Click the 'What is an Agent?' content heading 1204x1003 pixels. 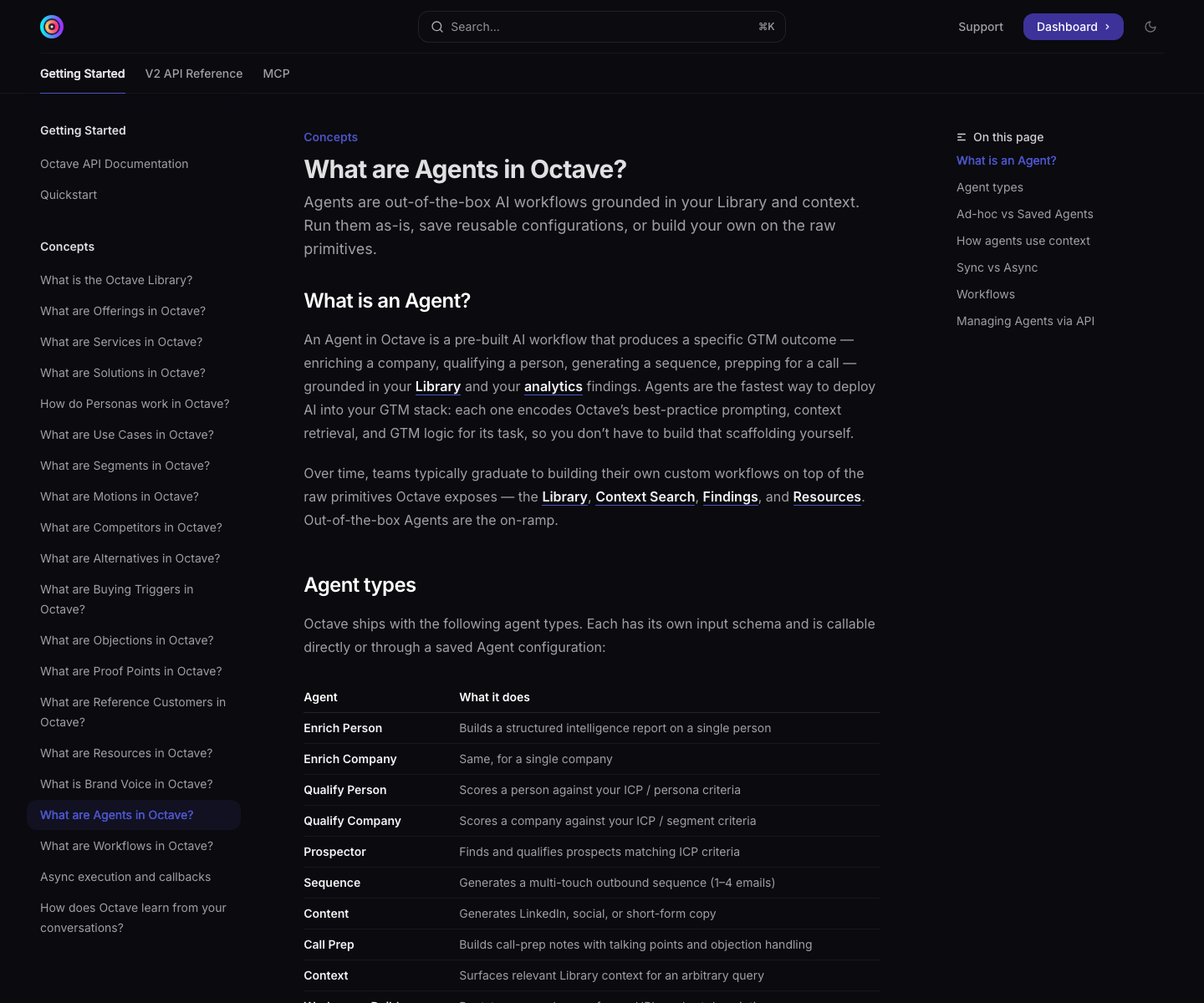(388, 301)
